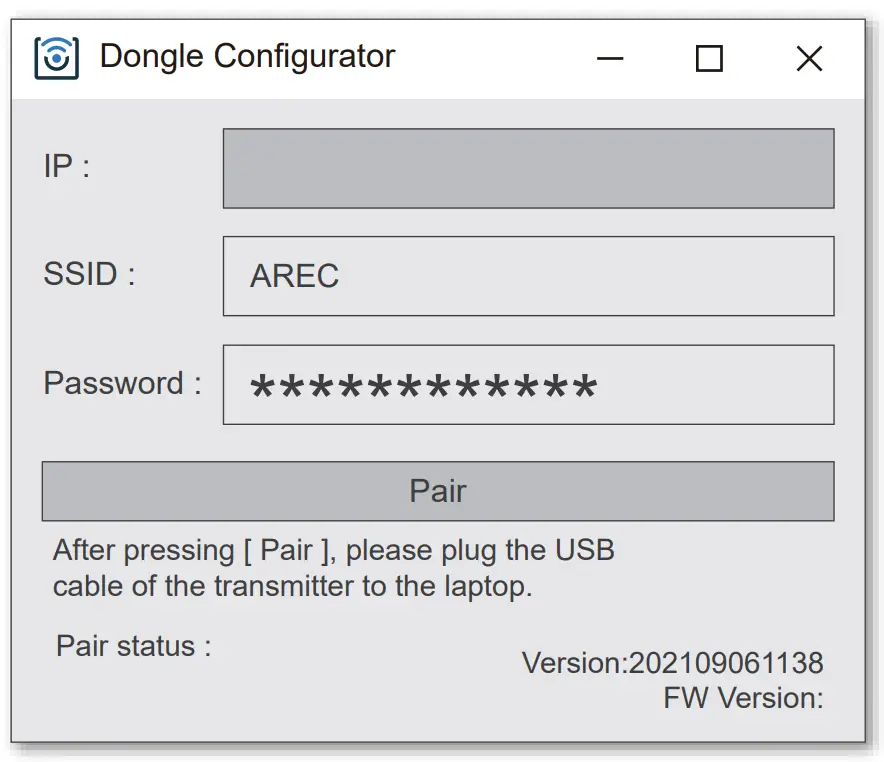Click the 'Password :' label
The height and width of the screenshot is (762, 884).
click(x=122, y=383)
